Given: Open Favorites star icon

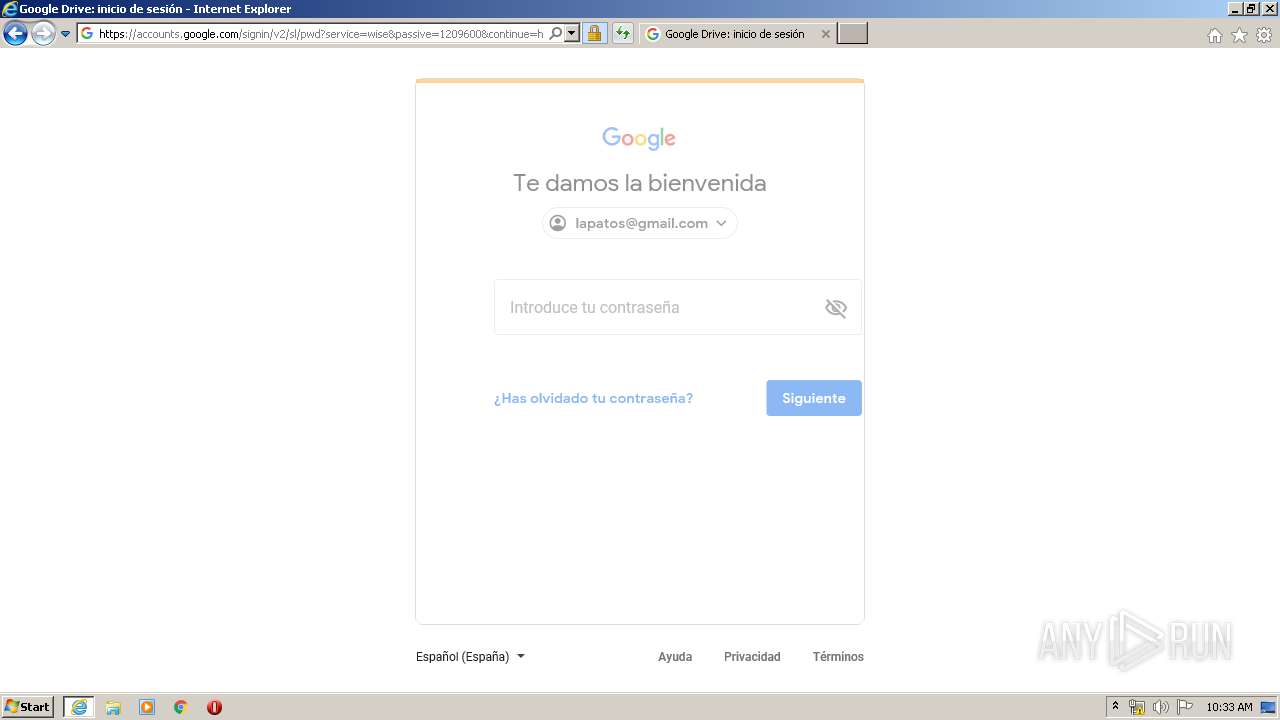Looking at the screenshot, I should [x=1239, y=35].
